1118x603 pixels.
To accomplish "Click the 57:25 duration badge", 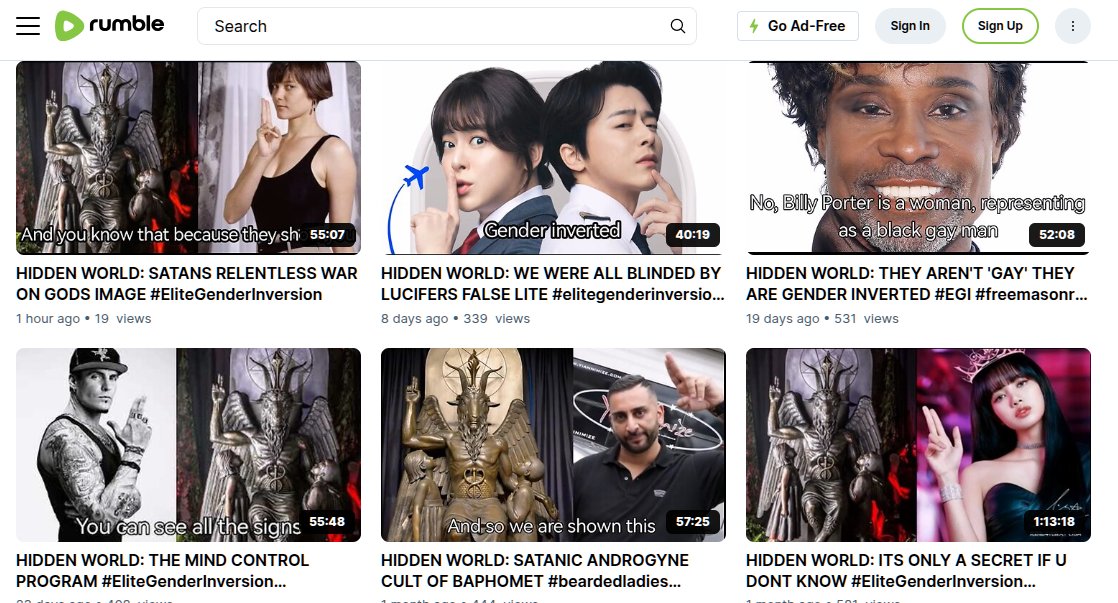I will (x=692, y=522).
